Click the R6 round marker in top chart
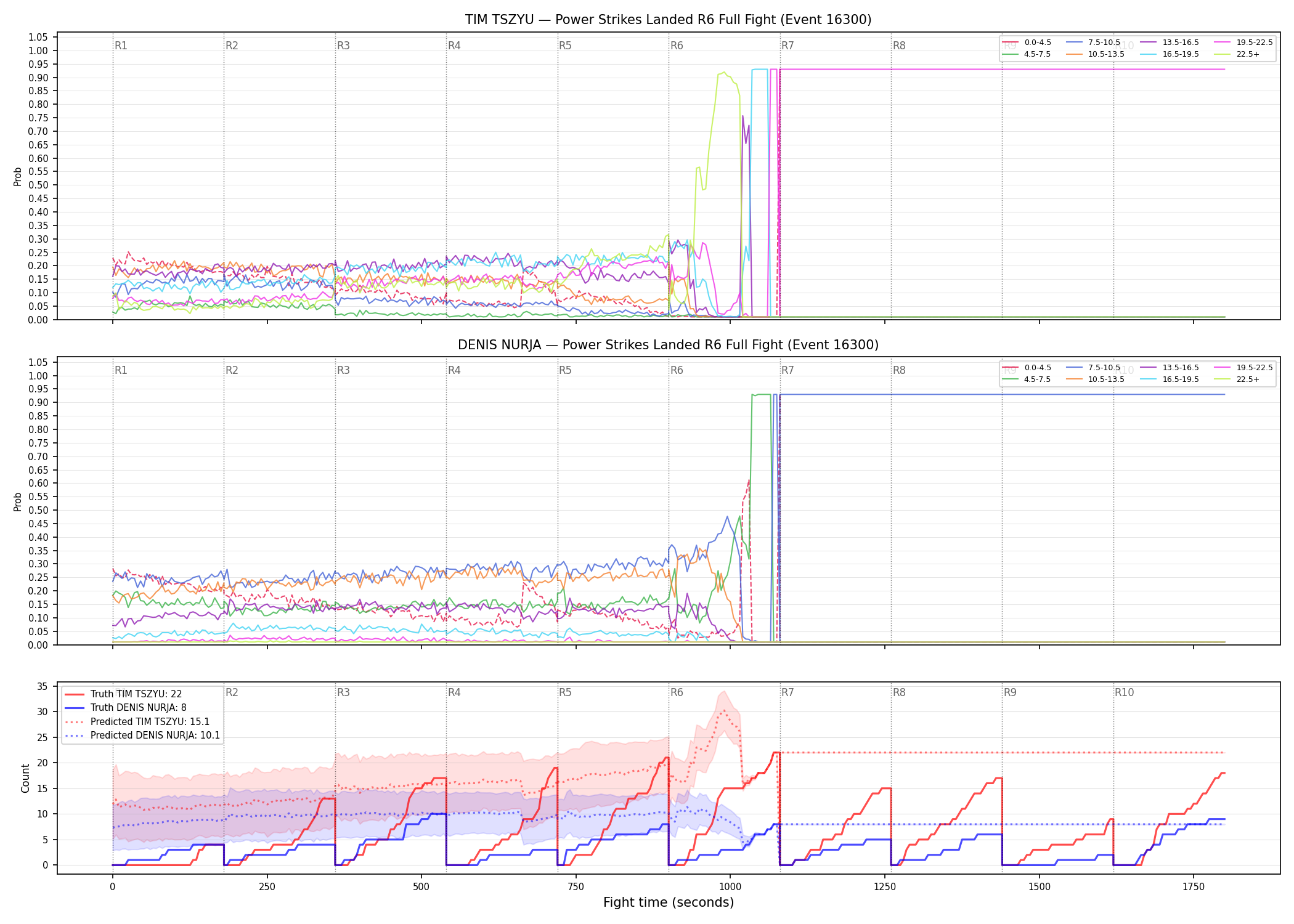 677,46
